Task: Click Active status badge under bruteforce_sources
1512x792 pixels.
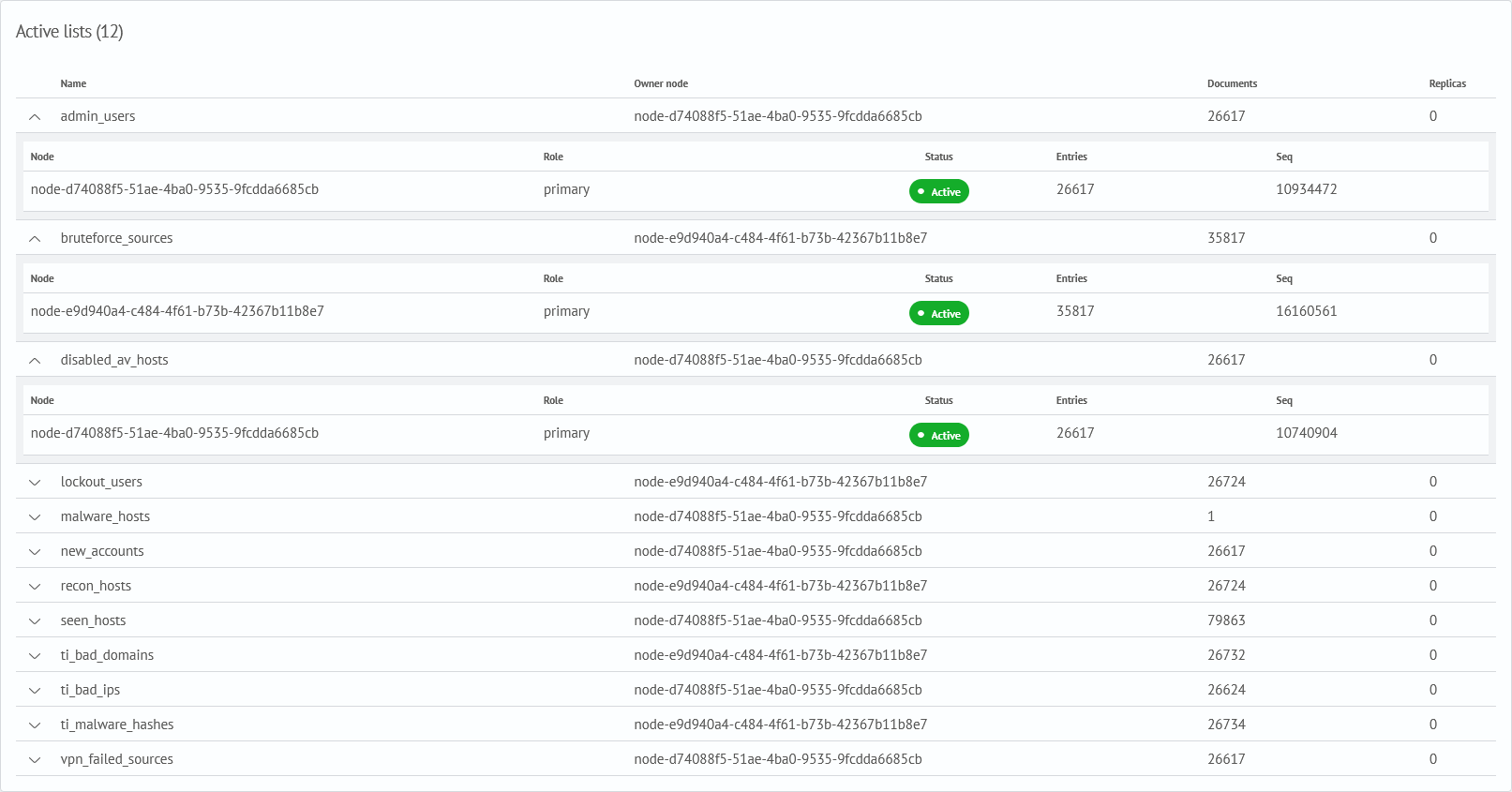Action: pos(938,313)
